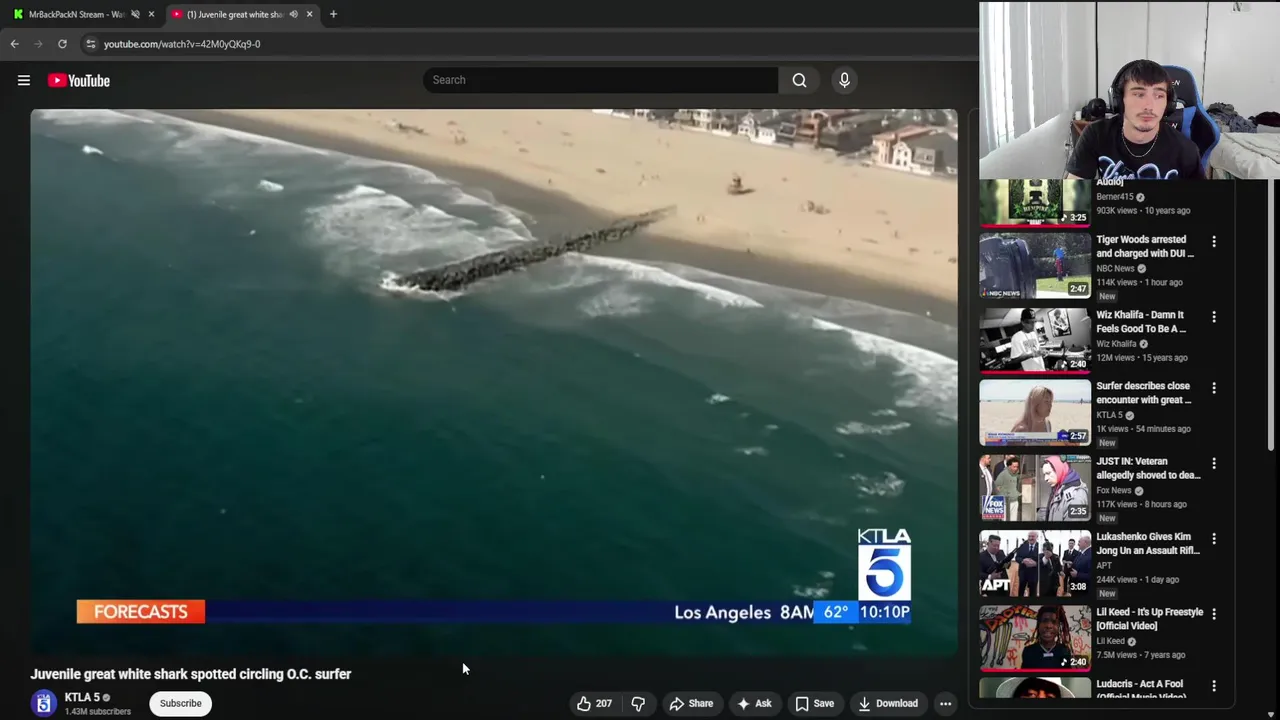This screenshot has height=720, width=1280.
Task: Open the Wiz Khalifa video thumbnail
Action: tap(1035, 340)
